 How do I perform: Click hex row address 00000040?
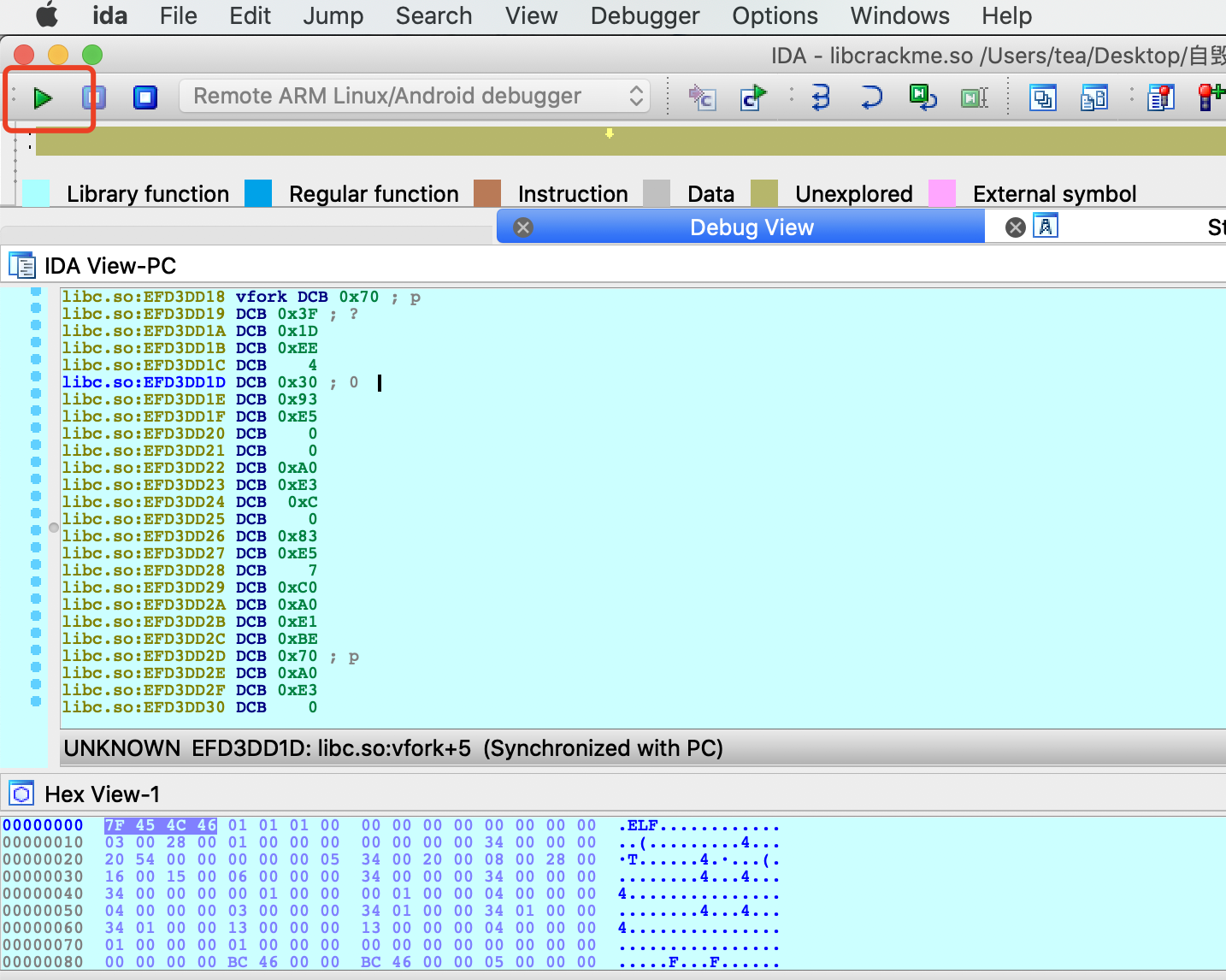click(x=43, y=894)
